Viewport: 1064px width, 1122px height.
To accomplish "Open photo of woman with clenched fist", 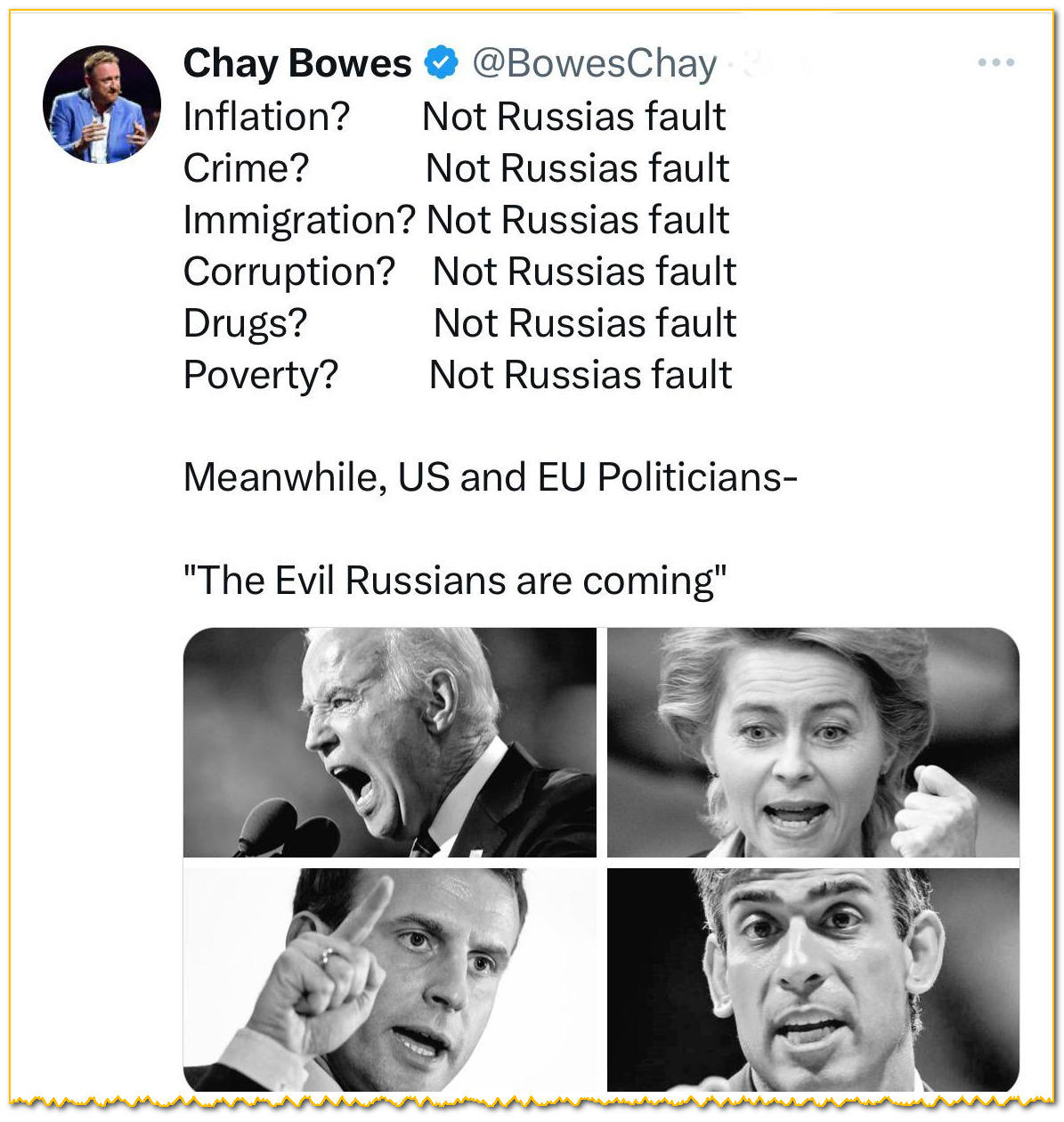I will point(812,742).
